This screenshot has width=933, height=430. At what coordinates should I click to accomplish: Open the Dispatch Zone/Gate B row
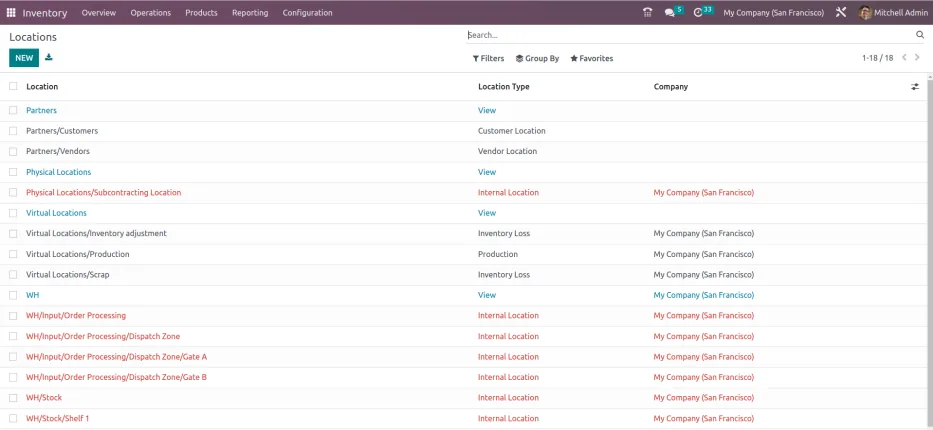pyautogui.click(x=117, y=377)
